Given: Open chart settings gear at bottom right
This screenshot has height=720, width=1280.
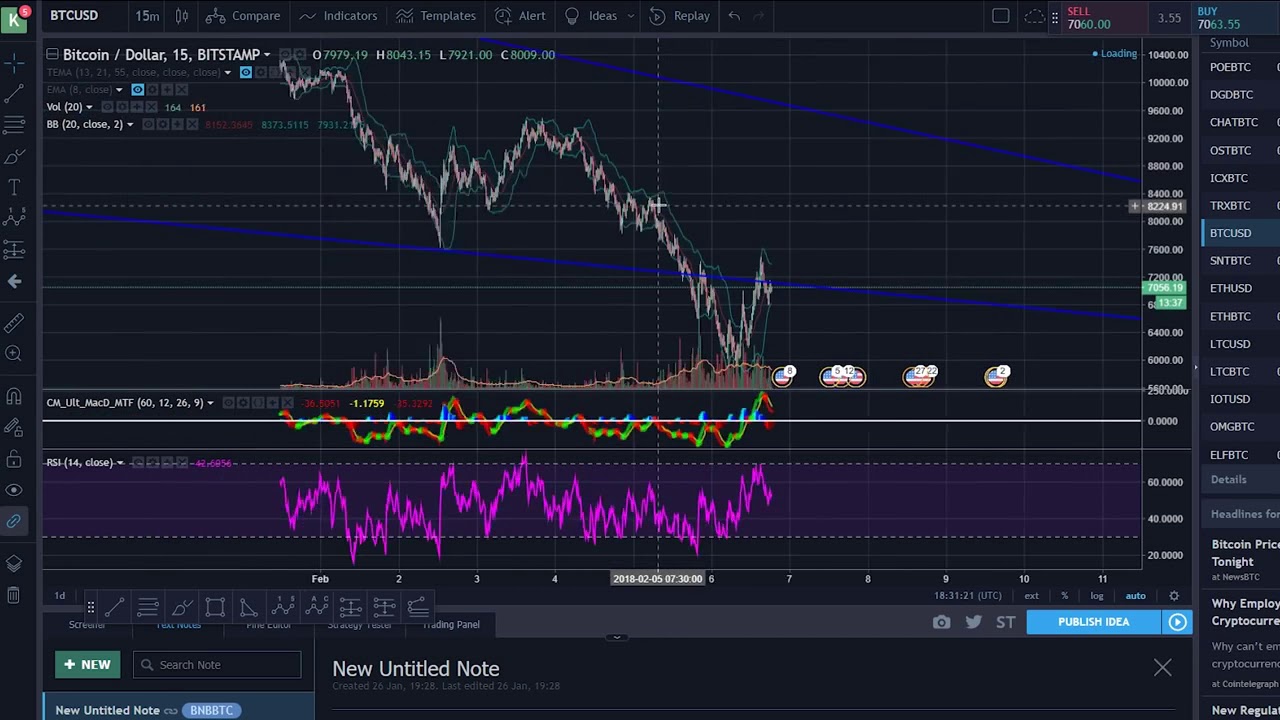Looking at the screenshot, I should point(1174,596).
